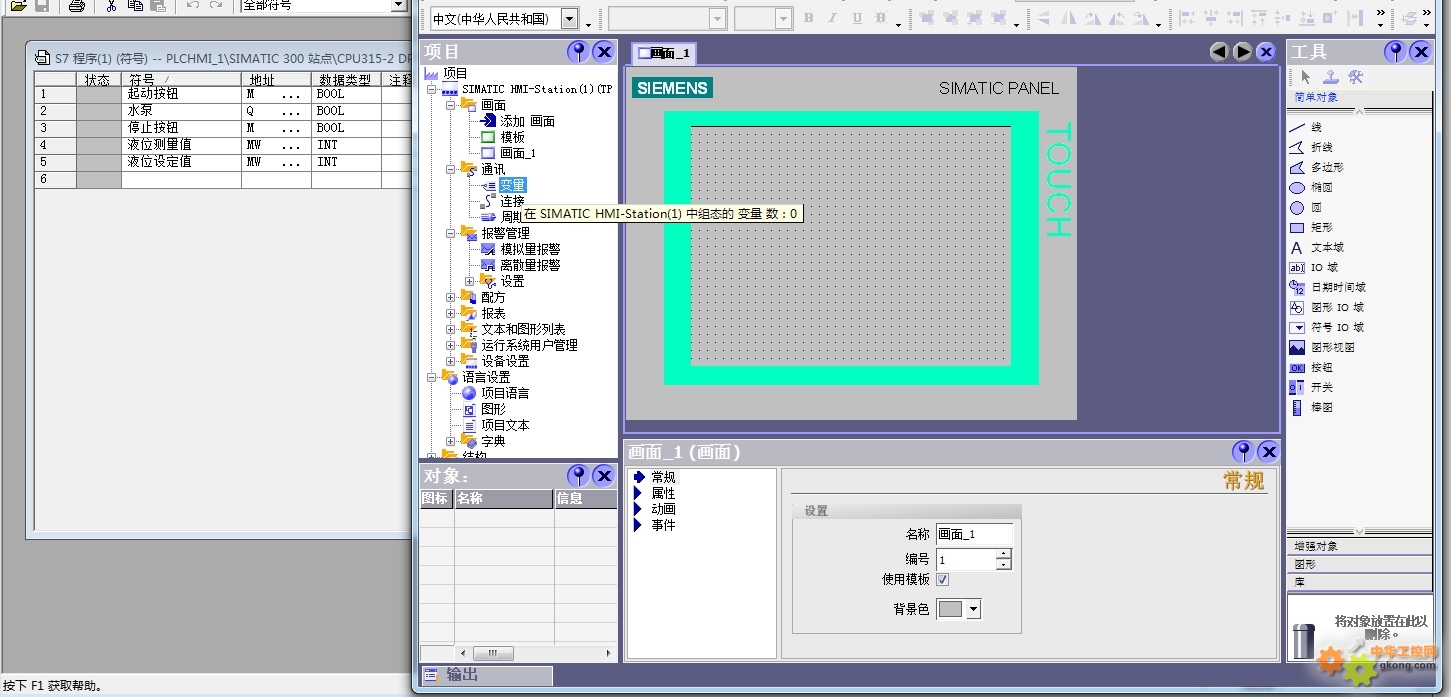
Task: Expand the 配方 folder
Action: [x=450, y=297]
